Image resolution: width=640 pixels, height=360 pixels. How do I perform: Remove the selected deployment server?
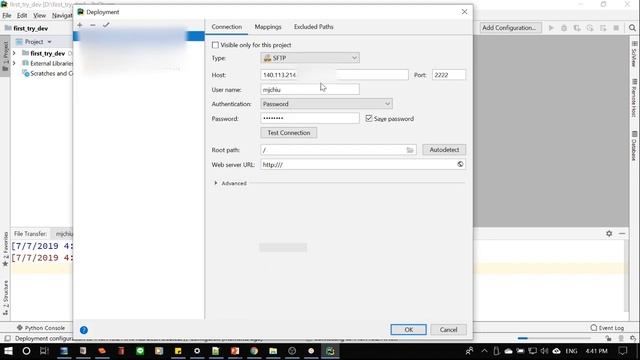pos(93,25)
